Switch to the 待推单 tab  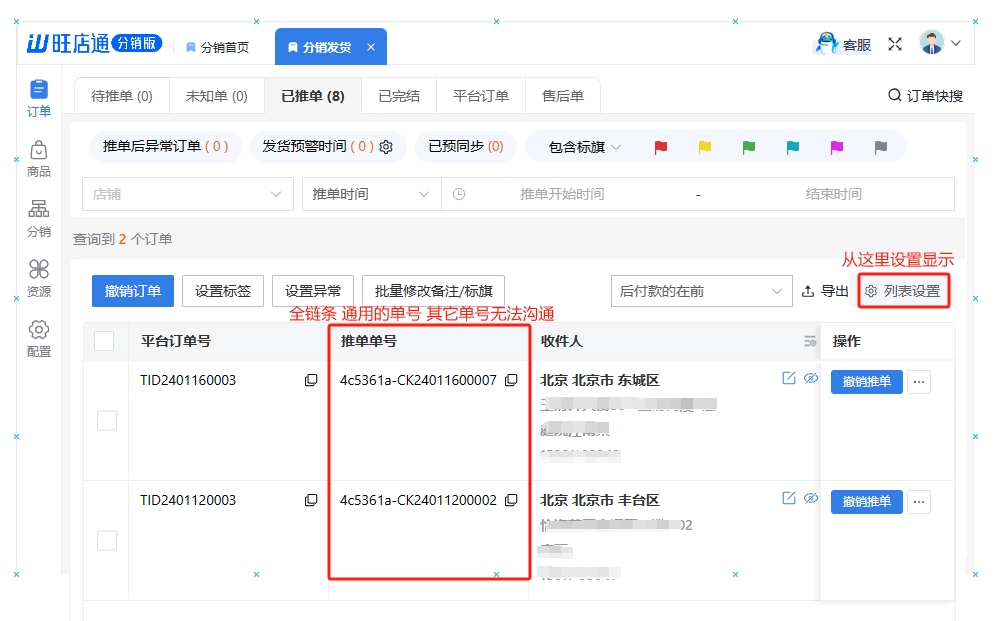click(121, 97)
